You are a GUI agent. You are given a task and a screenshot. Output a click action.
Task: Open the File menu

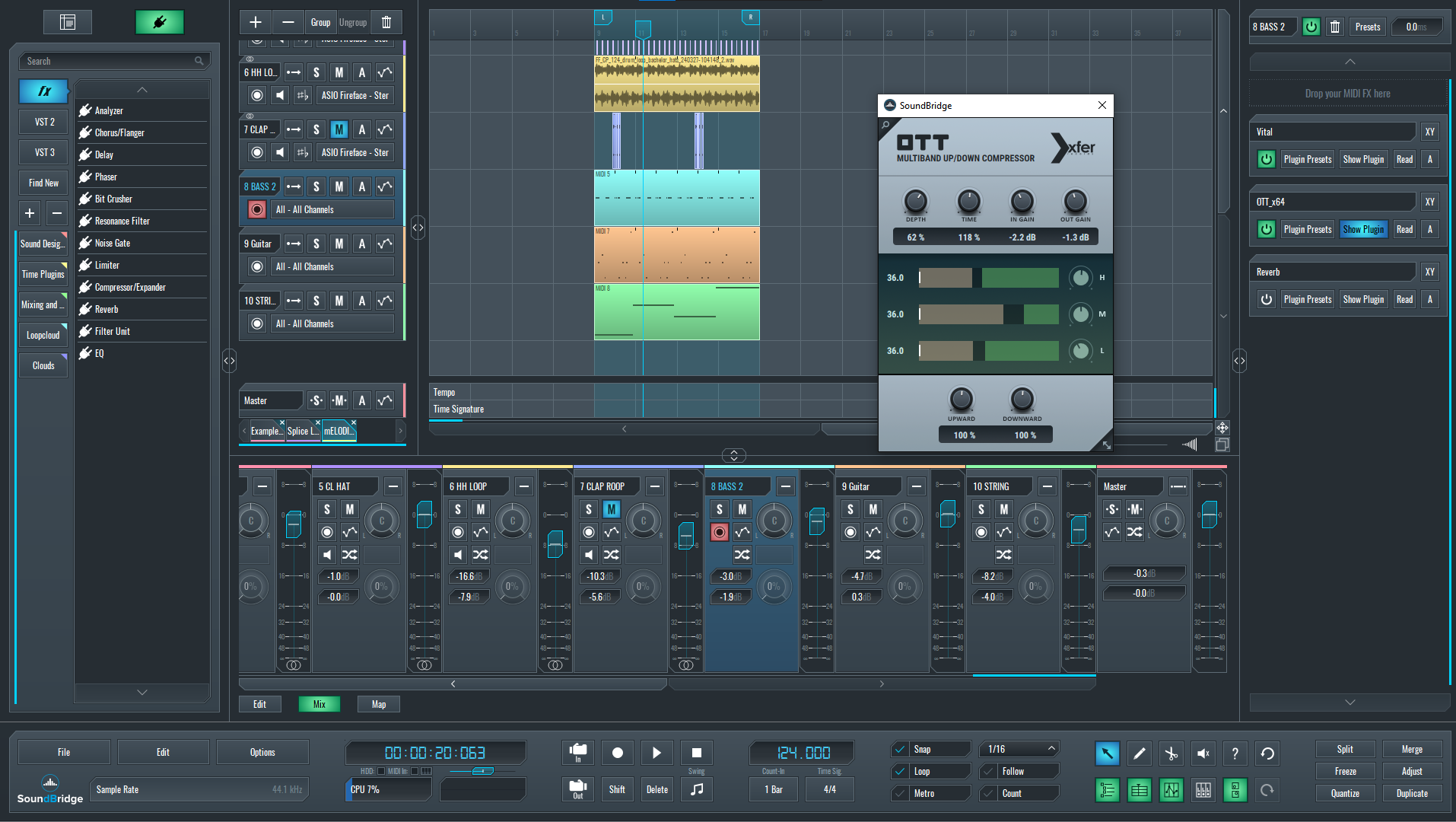tap(64, 752)
